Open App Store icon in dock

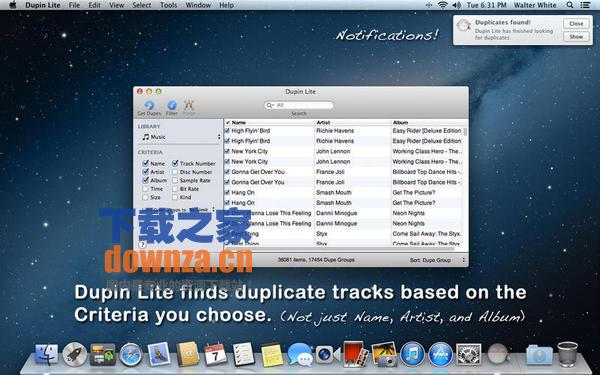point(440,354)
